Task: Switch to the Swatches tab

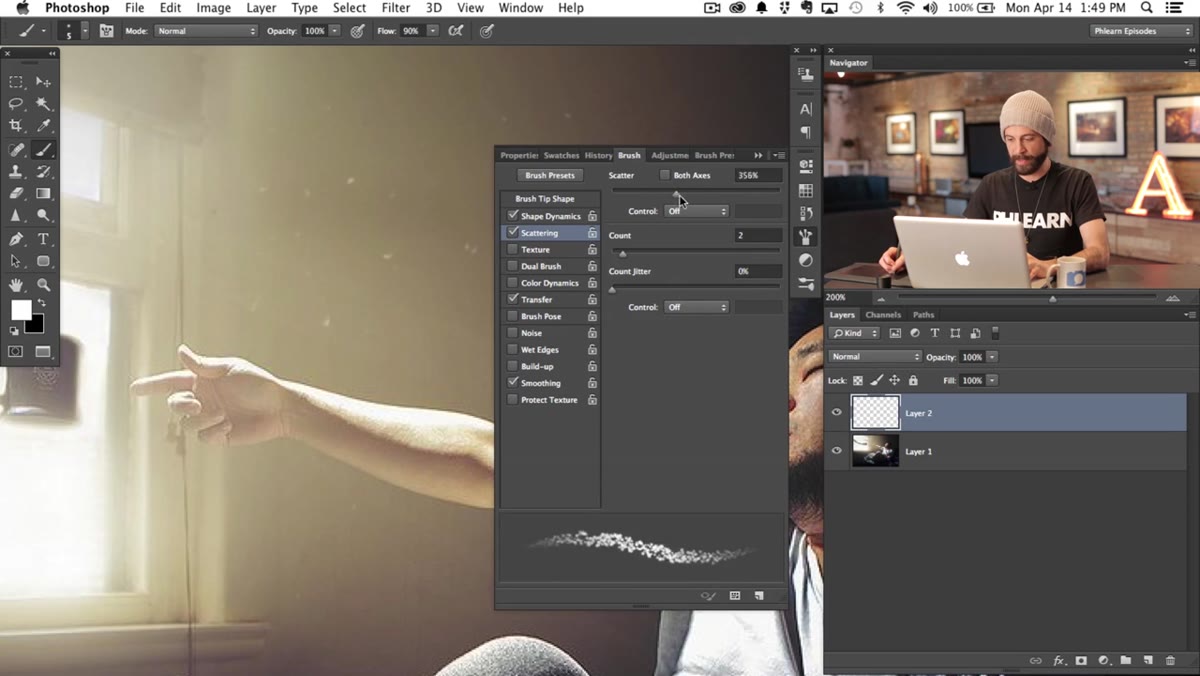Action: tap(561, 155)
